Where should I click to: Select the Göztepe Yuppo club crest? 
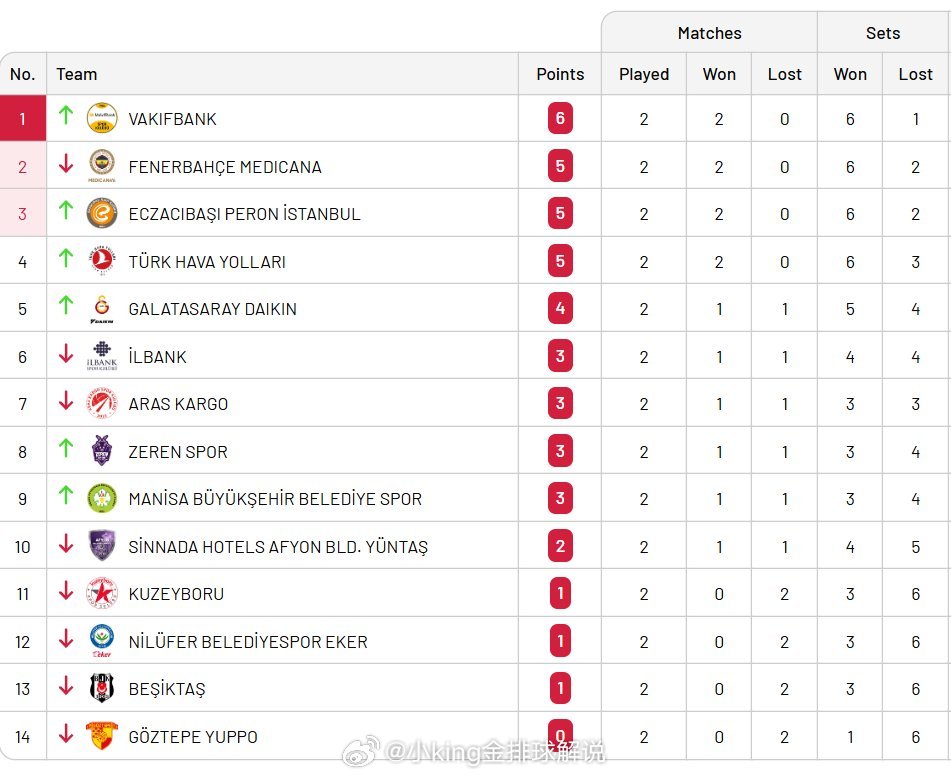[x=102, y=736]
